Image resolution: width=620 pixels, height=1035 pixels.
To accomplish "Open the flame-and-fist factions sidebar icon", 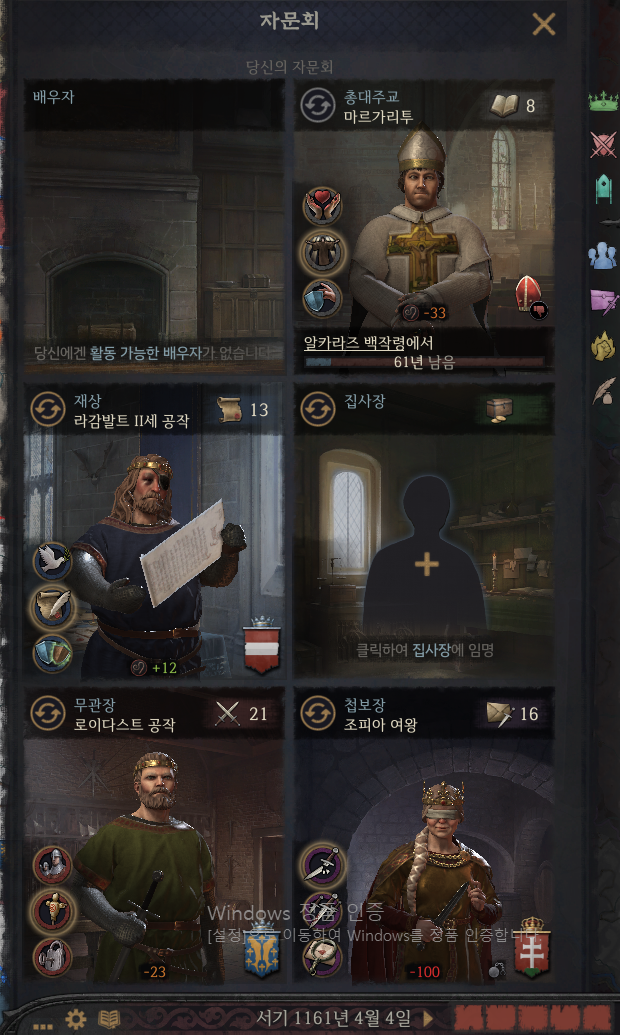I will click(x=602, y=347).
